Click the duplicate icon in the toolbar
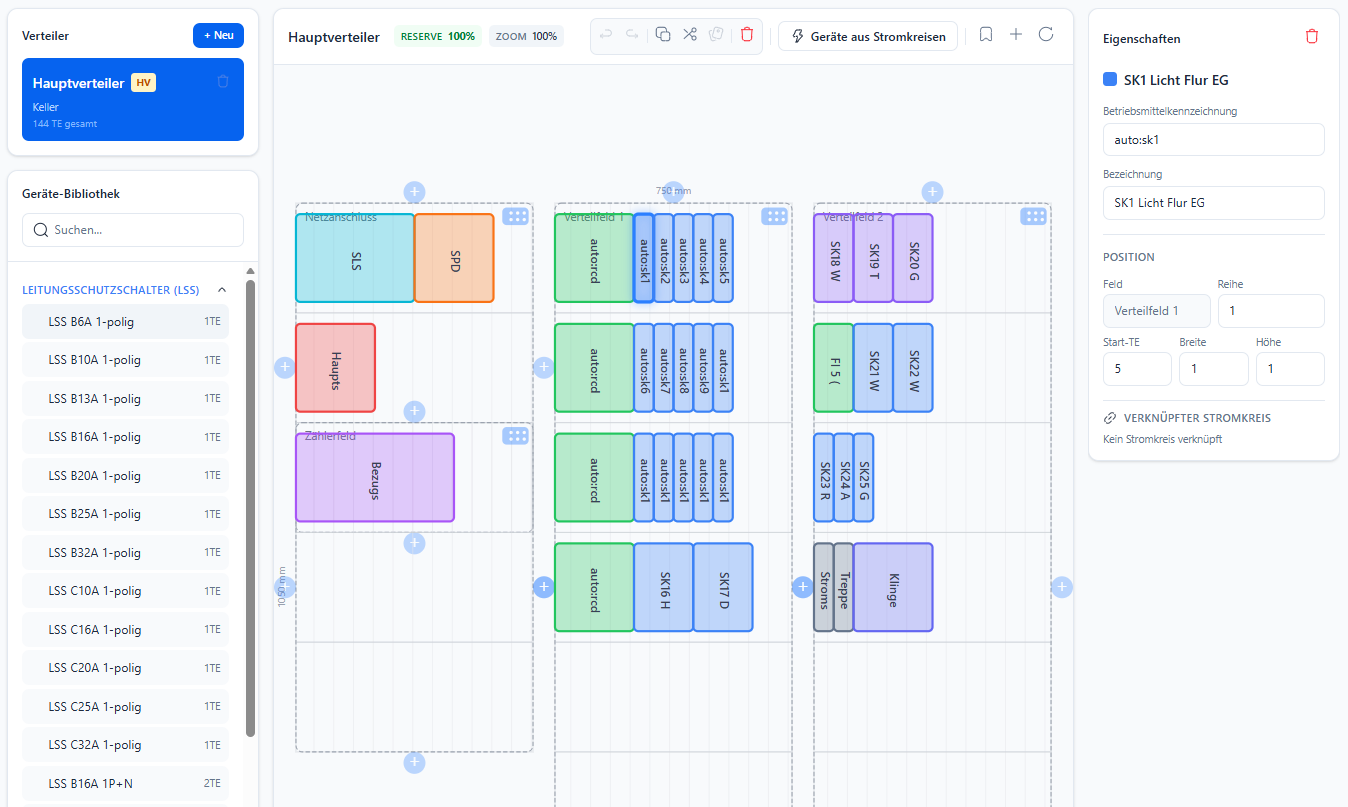The width and height of the screenshot is (1348, 807). [662, 33]
